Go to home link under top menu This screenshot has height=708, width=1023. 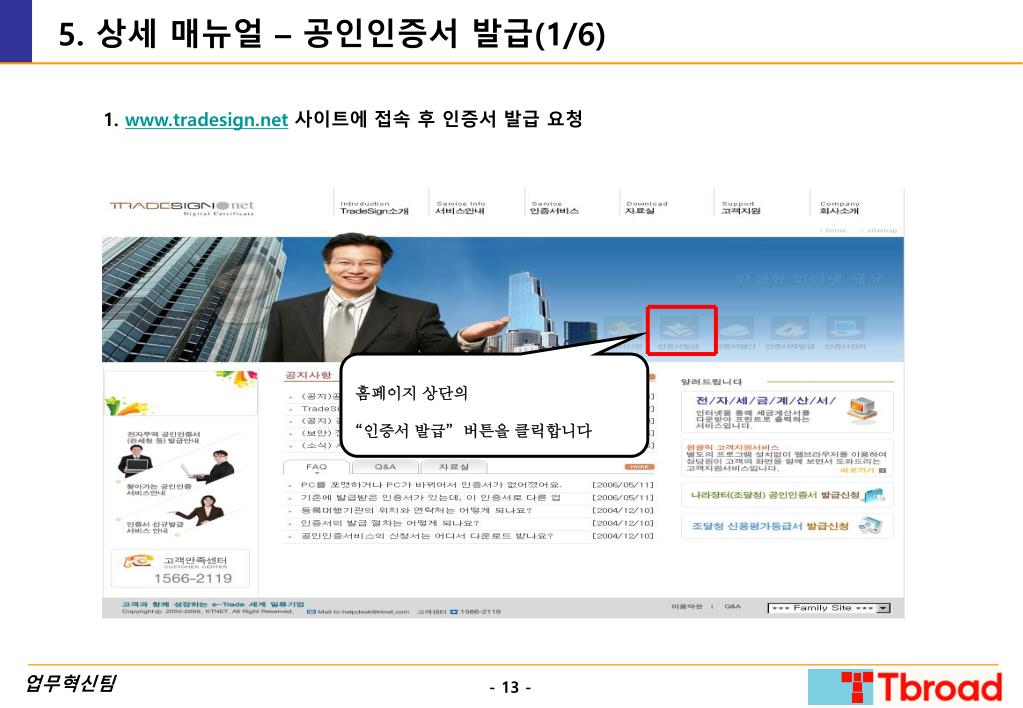click(834, 230)
